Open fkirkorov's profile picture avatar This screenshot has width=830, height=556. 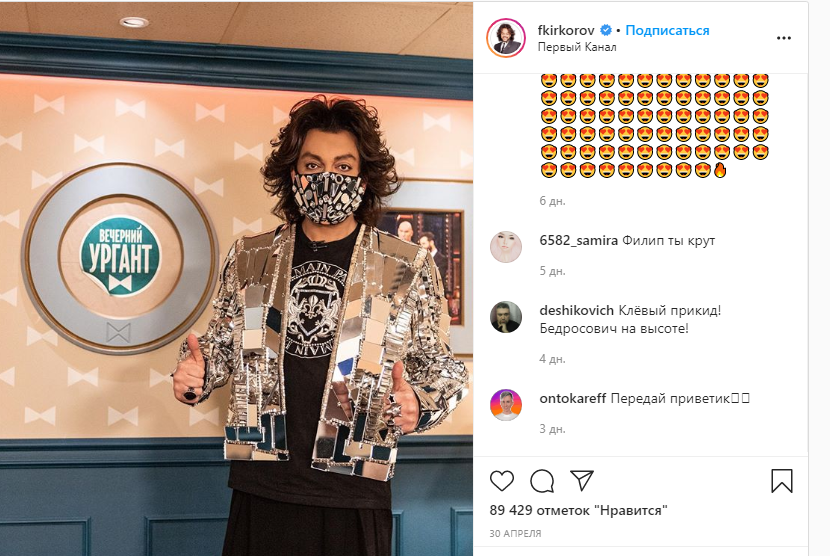(x=506, y=38)
